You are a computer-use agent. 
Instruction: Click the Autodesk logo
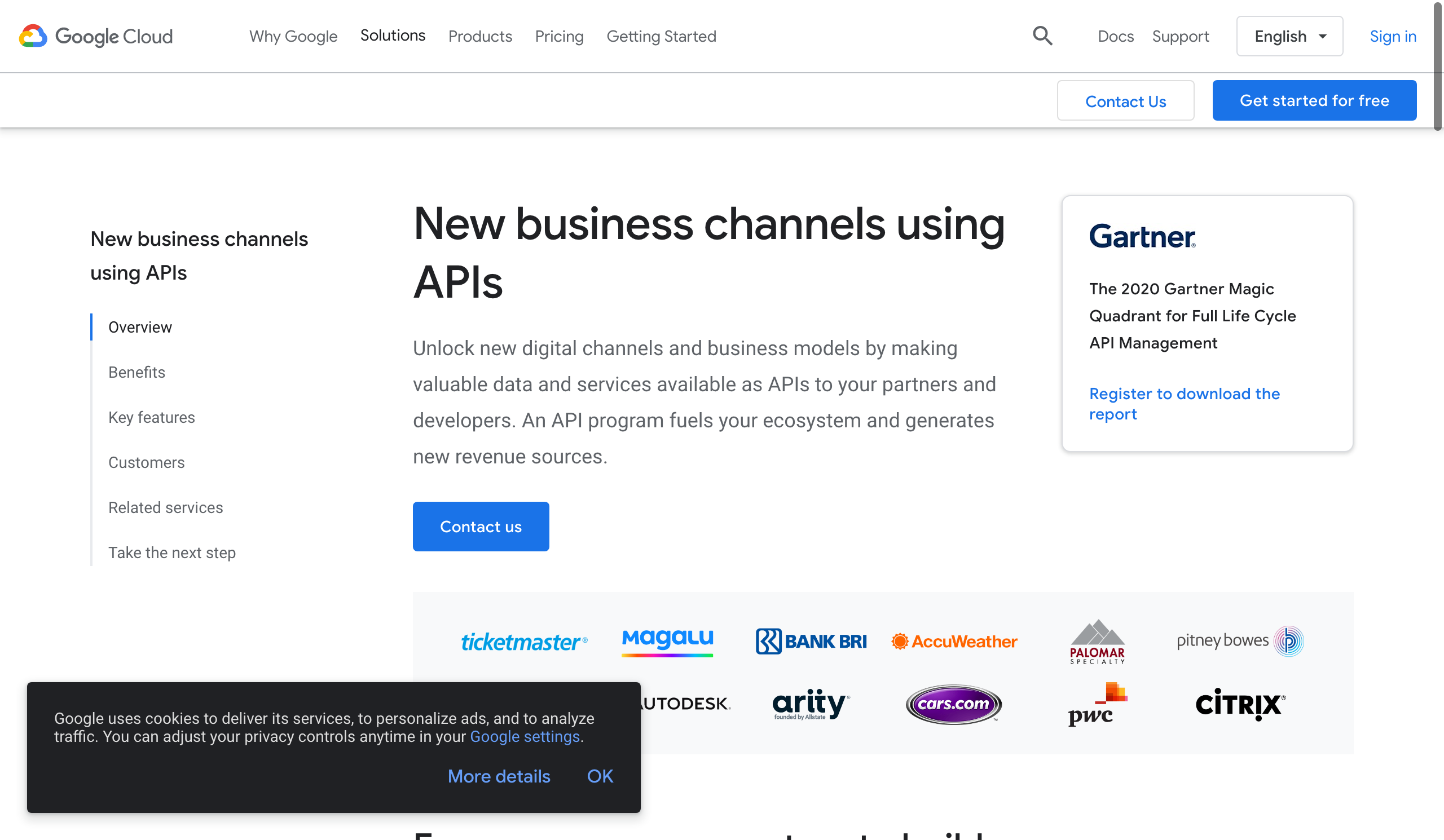pos(686,704)
